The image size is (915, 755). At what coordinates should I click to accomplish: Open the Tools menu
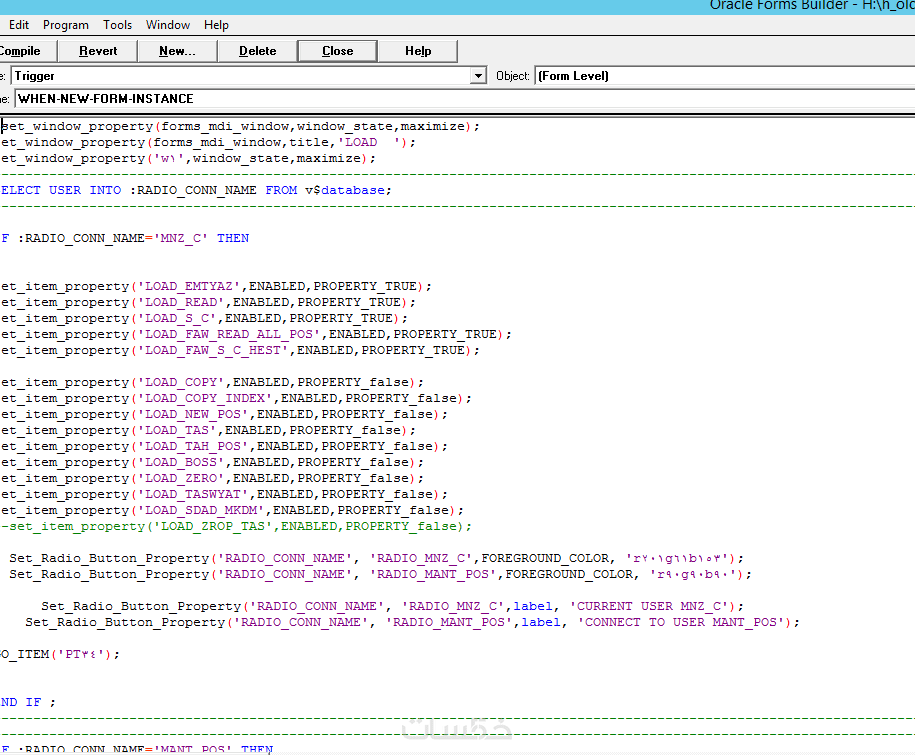117,25
